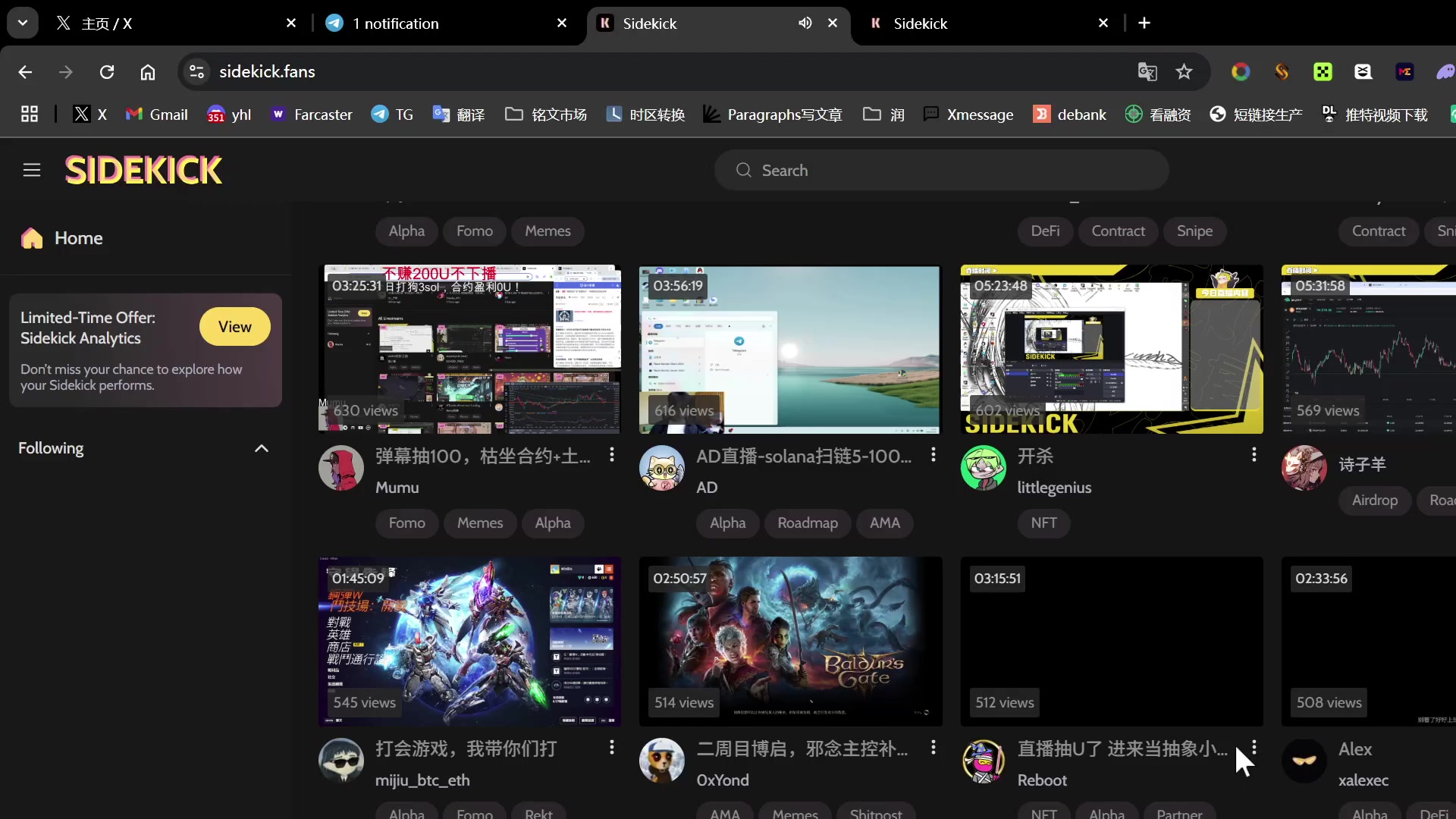Image resolution: width=1456 pixels, height=819 pixels.
Task: Collapse the Following section
Action: click(262, 448)
